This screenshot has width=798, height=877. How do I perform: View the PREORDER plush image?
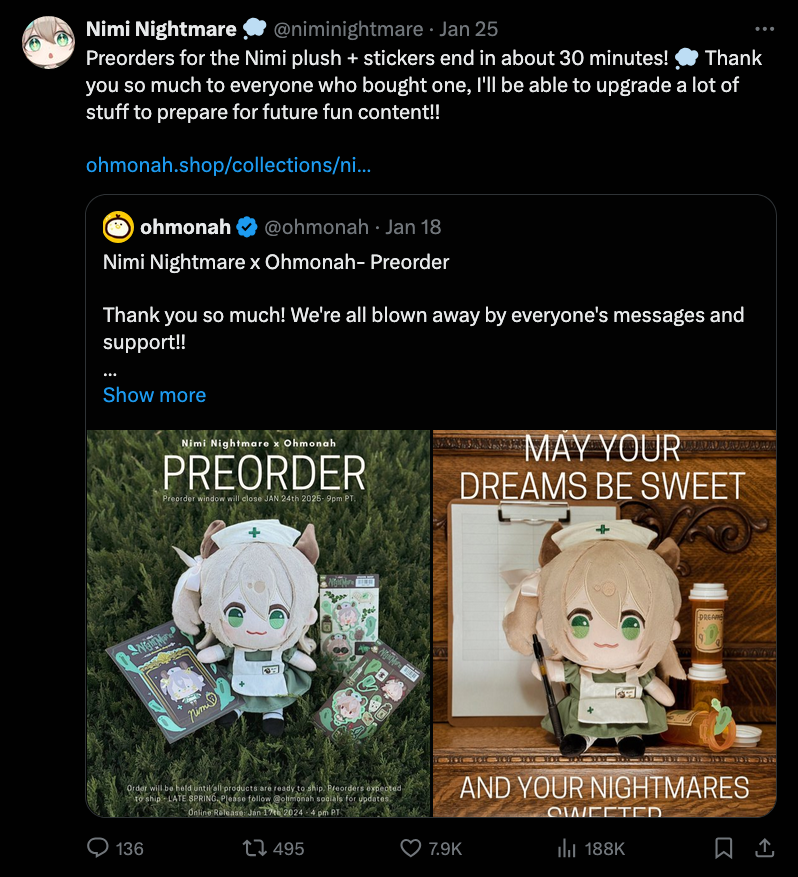coord(259,623)
